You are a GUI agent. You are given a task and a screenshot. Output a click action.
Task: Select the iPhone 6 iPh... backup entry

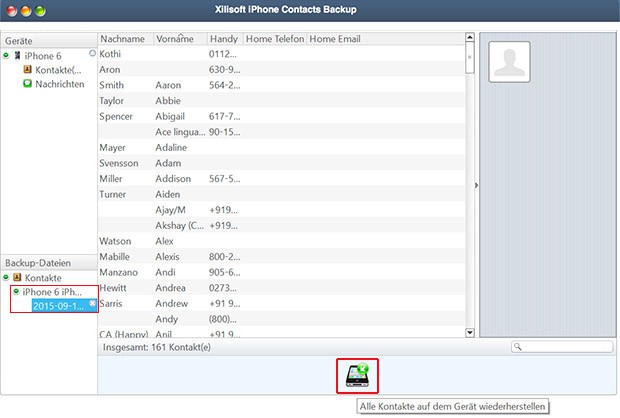52,292
